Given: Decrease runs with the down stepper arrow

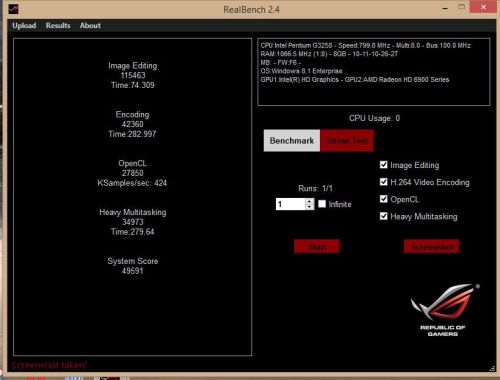Looking at the screenshot, I should coord(310,207).
